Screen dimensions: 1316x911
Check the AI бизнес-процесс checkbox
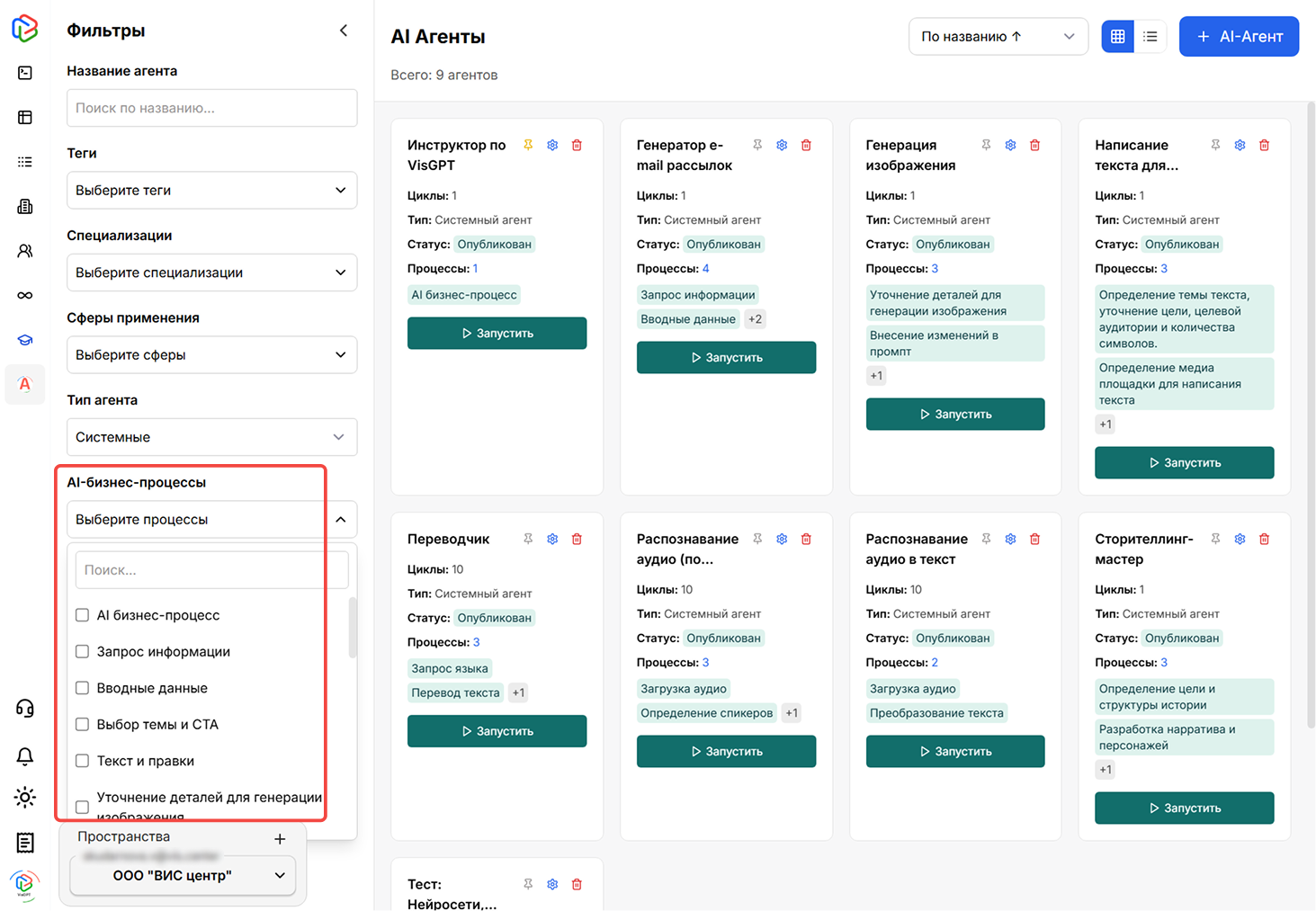pyautogui.click(x=83, y=615)
